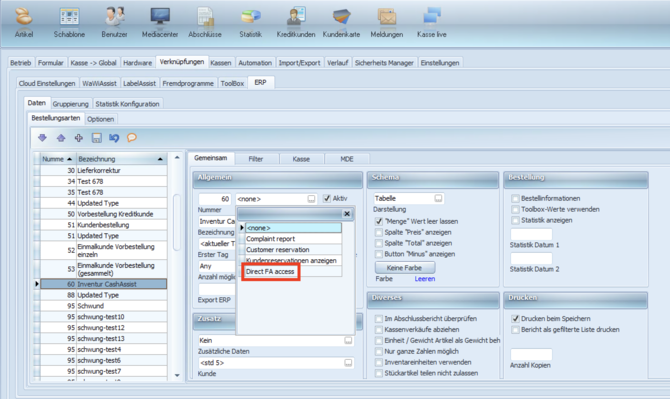Open the <none> type dropdown next to Nummer
The width and height of the screenshot is (670, 399).
[311, 199]
